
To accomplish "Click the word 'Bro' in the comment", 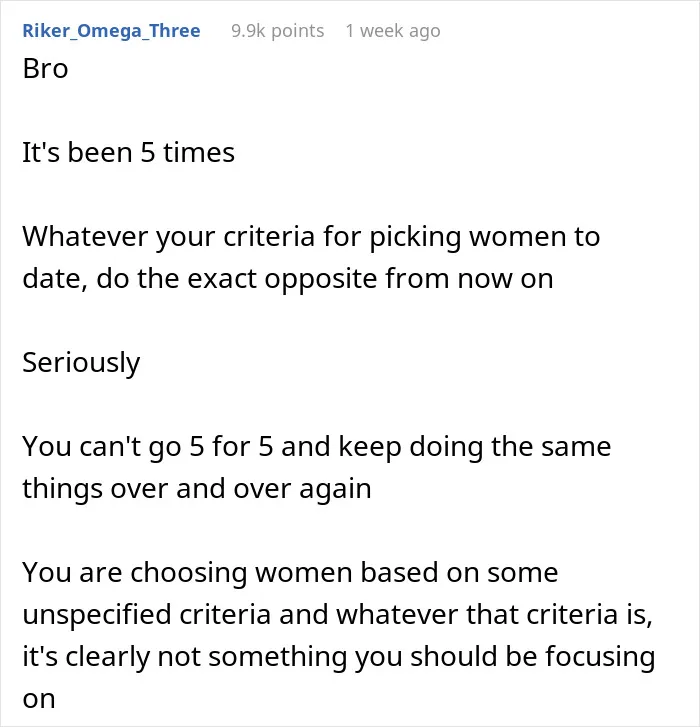I will tap(45, 69).
